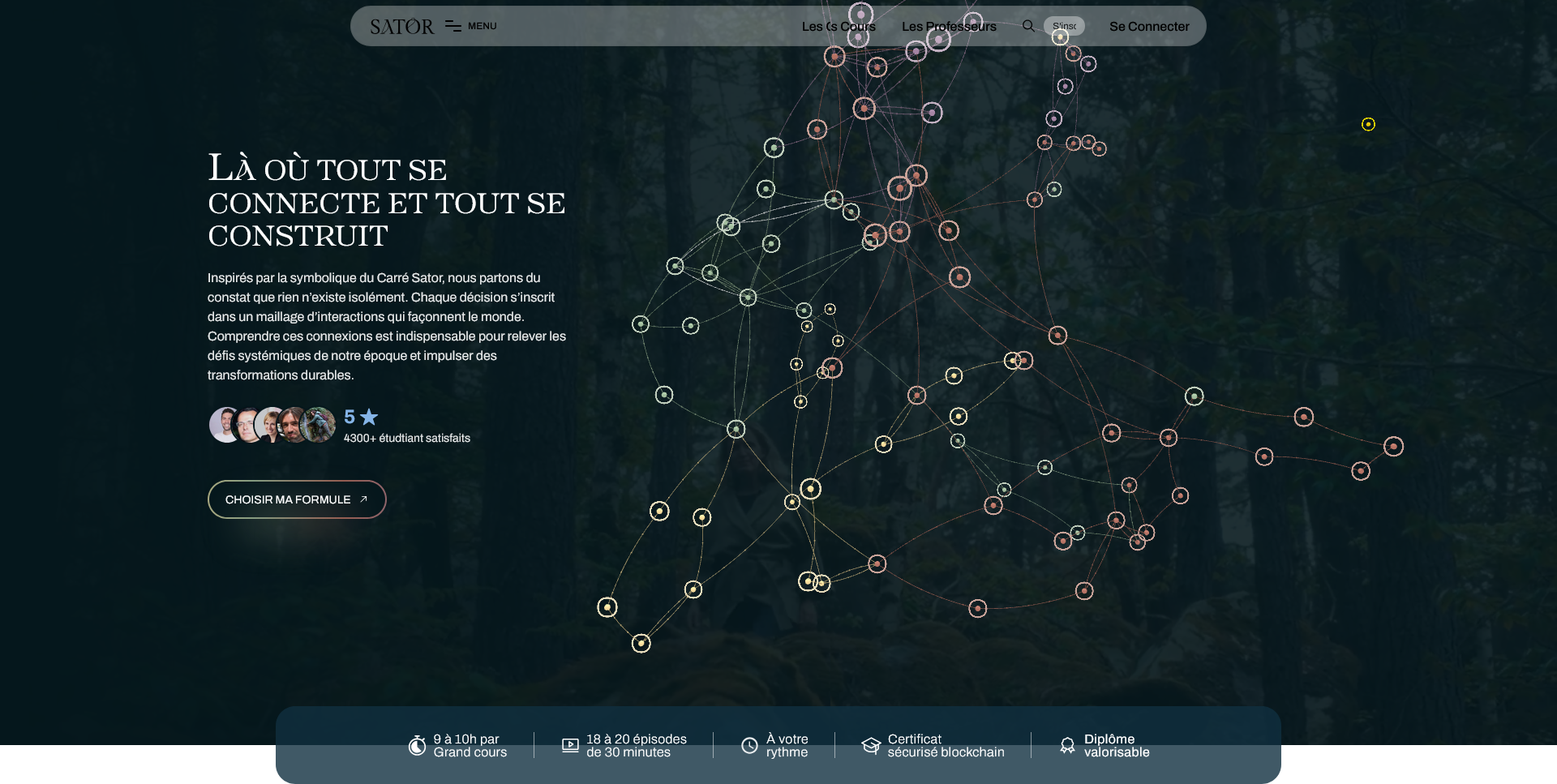Click the SATOR logo
The width and height of the screenshot is (1557, 784).
click(401, 27)
